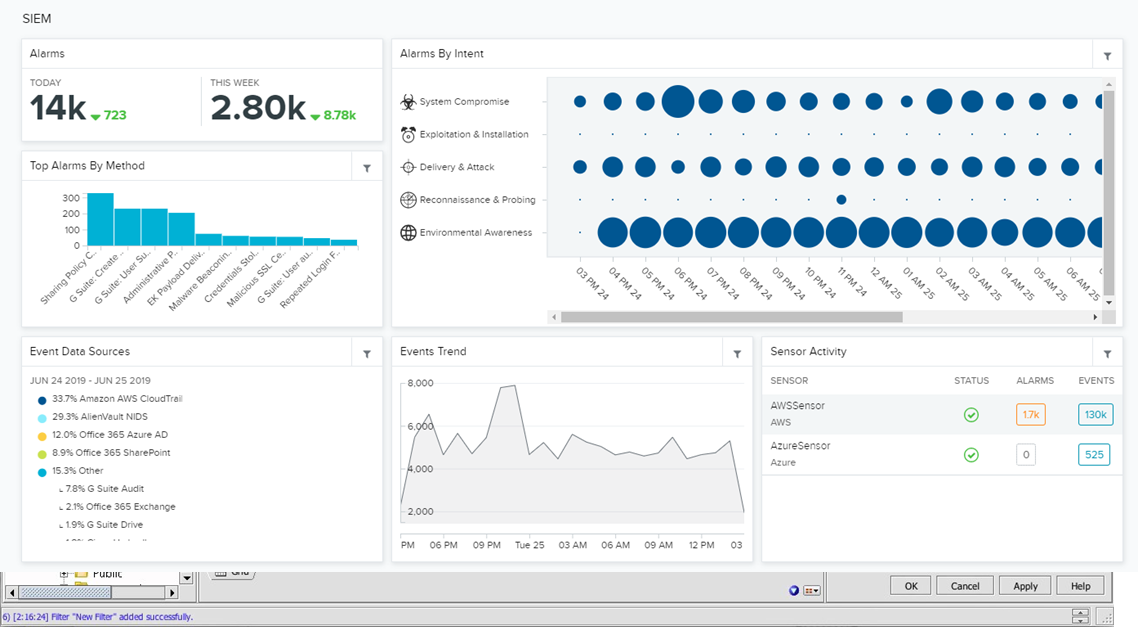
Task: Click the Other cyan legend dot
Action: [42, 472]
